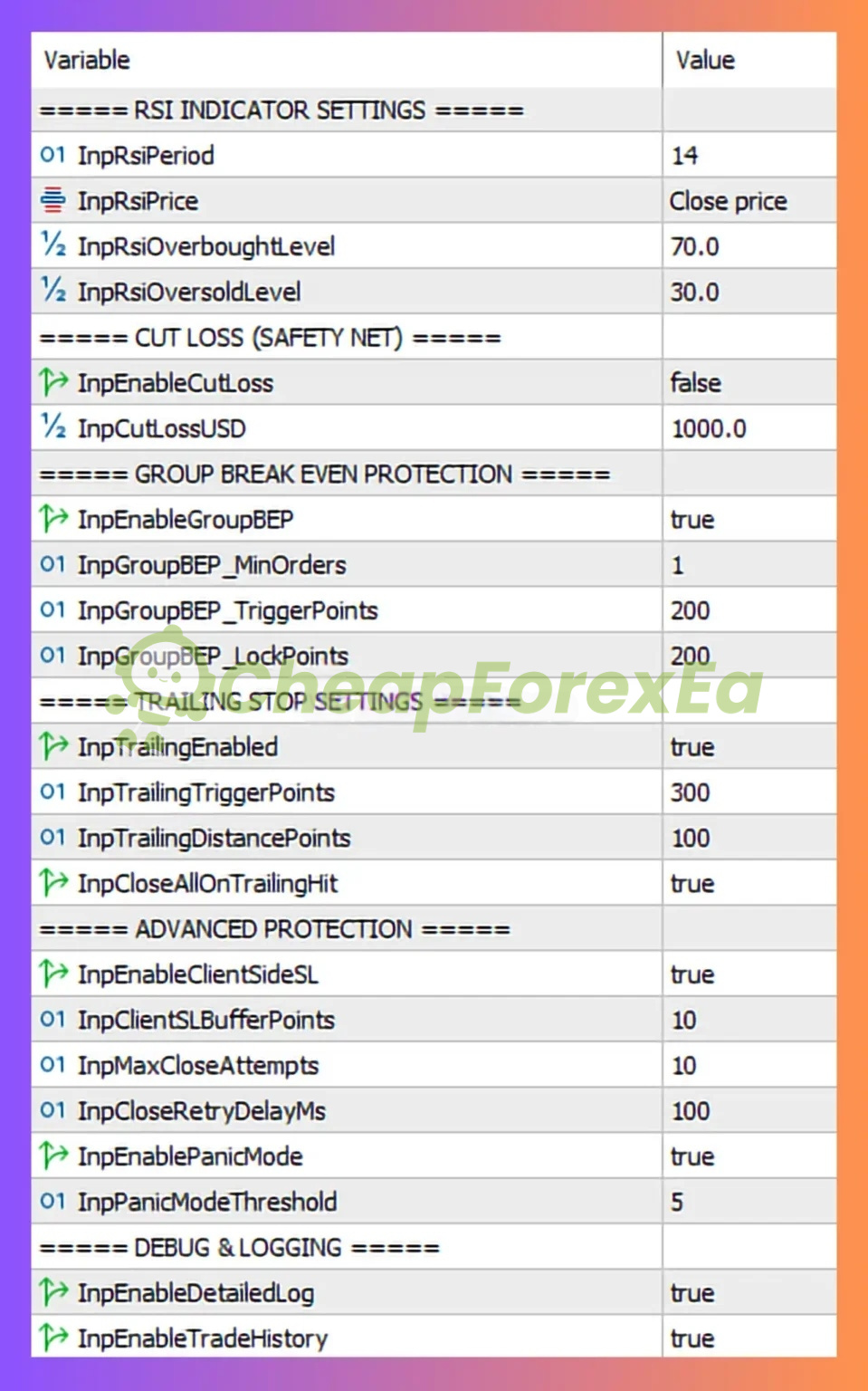Toggle the true value of InpCloseAllOnTrailingHit
The width and height of the screenshot is (868, 1391).
(692, 883)
